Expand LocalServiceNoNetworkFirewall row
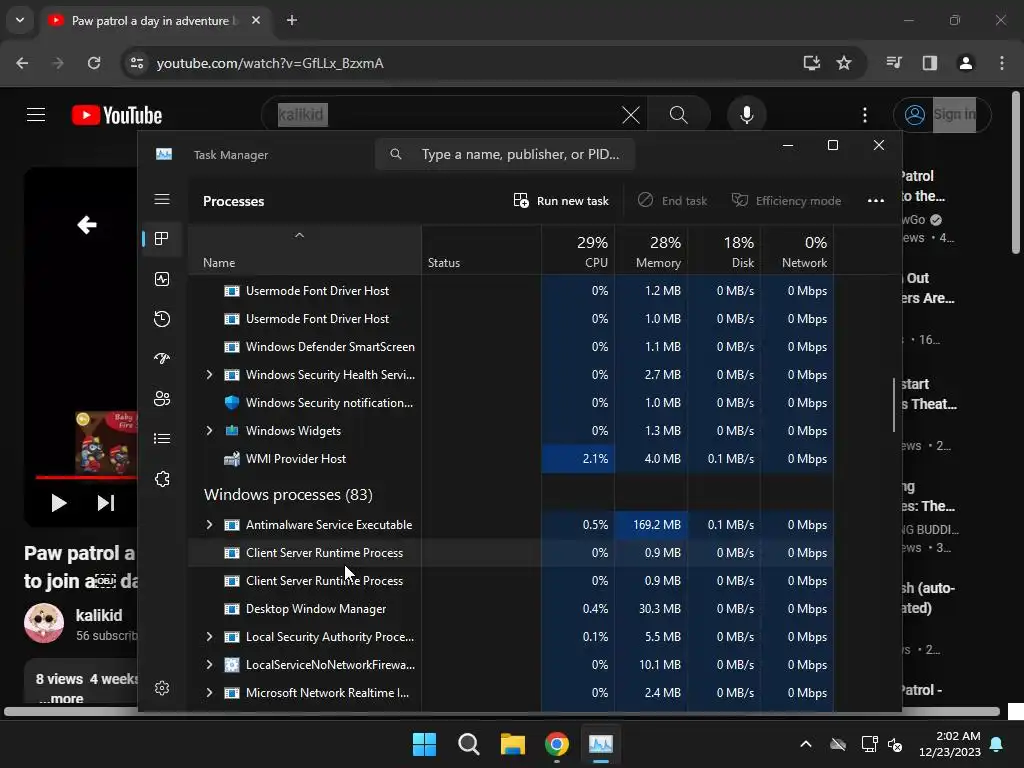Viewport: 1024px width, 768px height. point(209,665)
